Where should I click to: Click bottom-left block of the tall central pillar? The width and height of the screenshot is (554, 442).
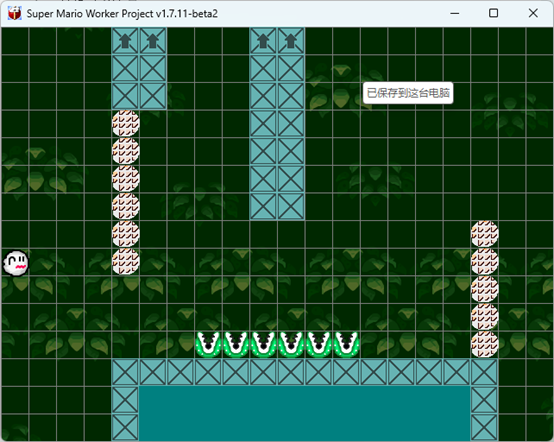[263, 207]
